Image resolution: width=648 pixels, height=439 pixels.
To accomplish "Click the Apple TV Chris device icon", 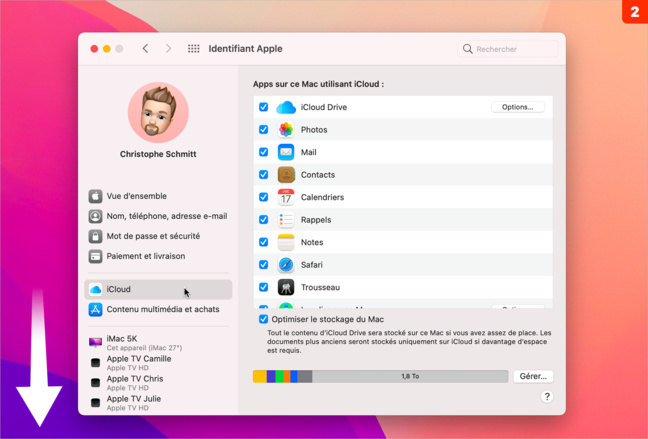I will click(95, 383).
